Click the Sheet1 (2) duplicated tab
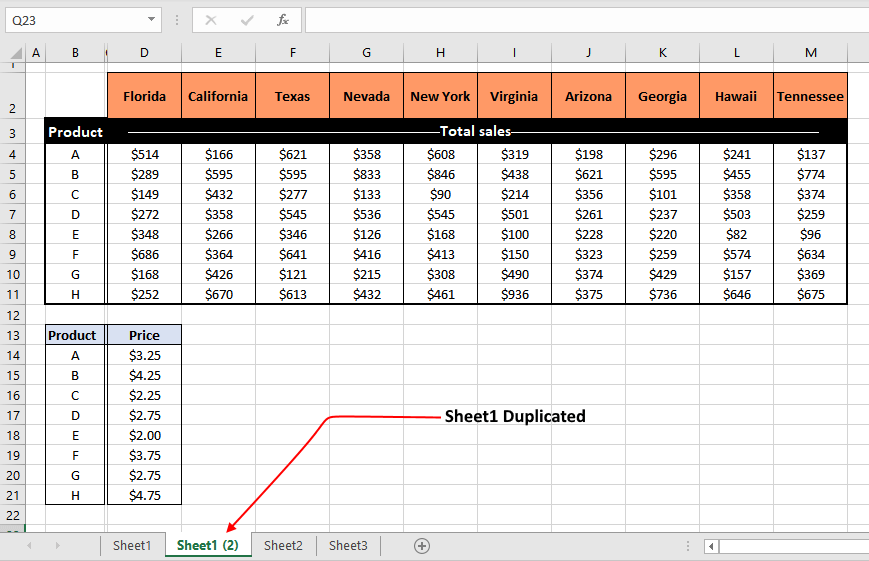This screenshot has height=561, width=869. pos(208,546)
